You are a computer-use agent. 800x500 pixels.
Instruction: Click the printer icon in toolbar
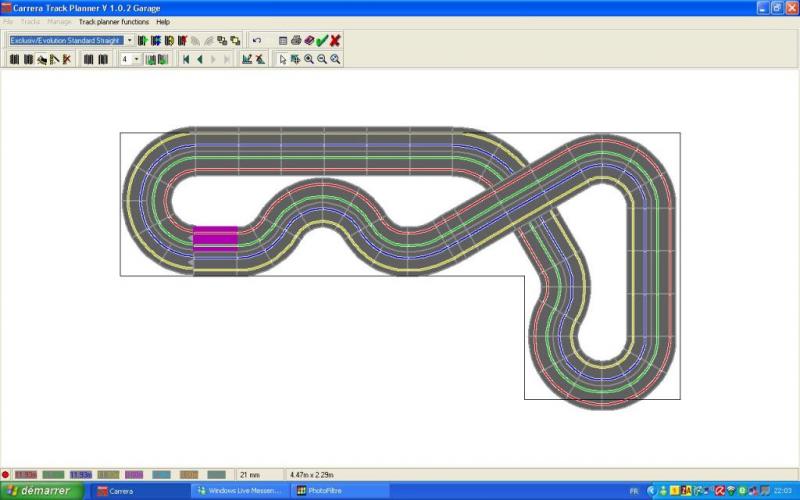pyautogui.click(x=296, y=41)
